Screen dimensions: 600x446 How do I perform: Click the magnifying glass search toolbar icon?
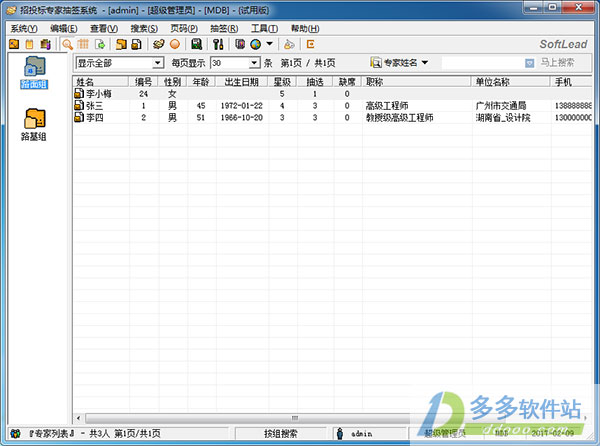[68, 44]
